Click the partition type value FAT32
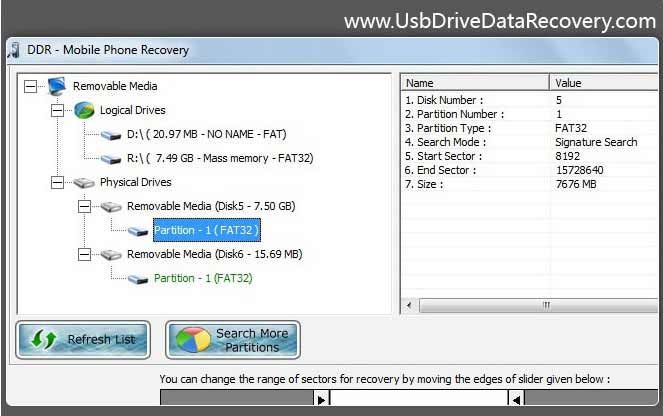The height and width of the screenshot is (416, 663). [x=571, y=128]
